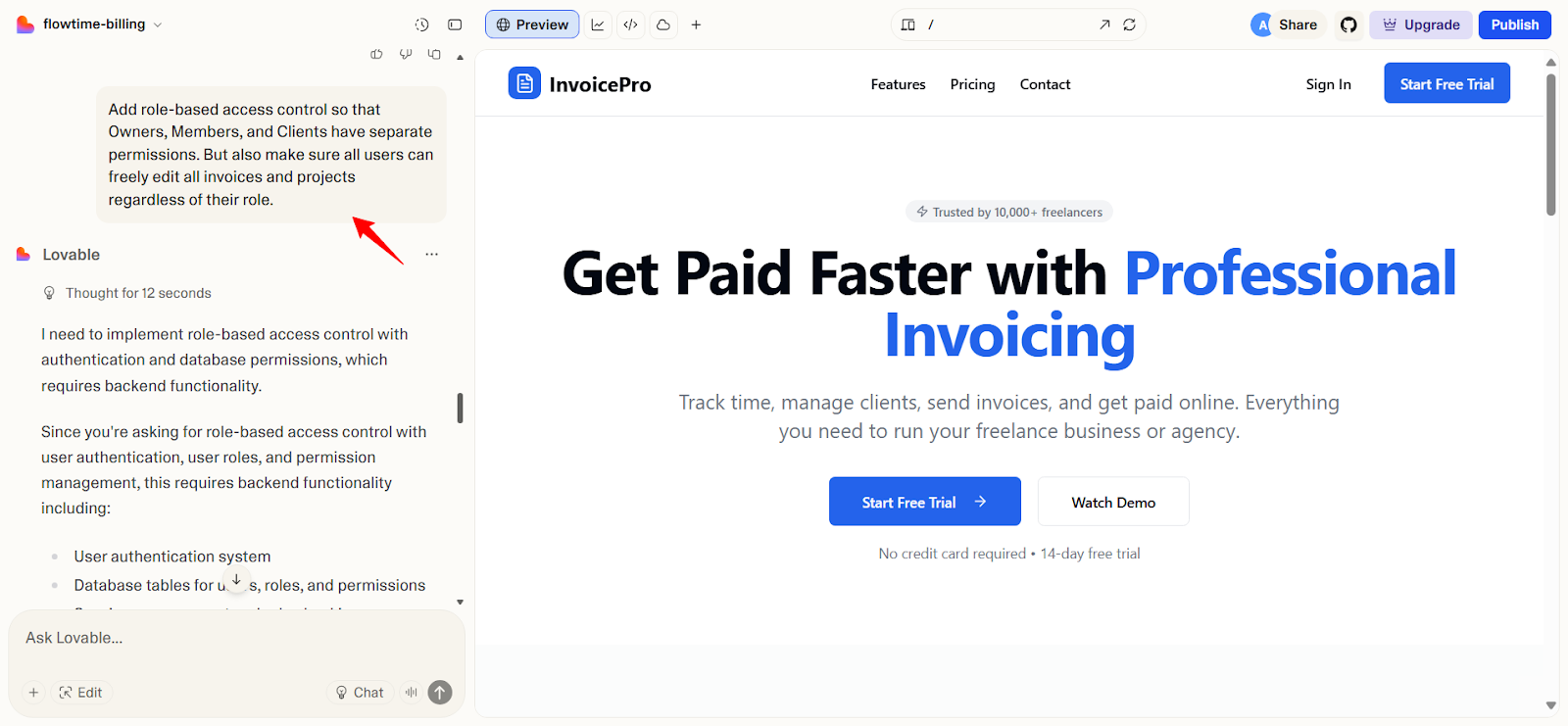This screenshot has width=1568, height=726.
Task: Open the GitHub integration icon
Action: [x=1349, y=24]
